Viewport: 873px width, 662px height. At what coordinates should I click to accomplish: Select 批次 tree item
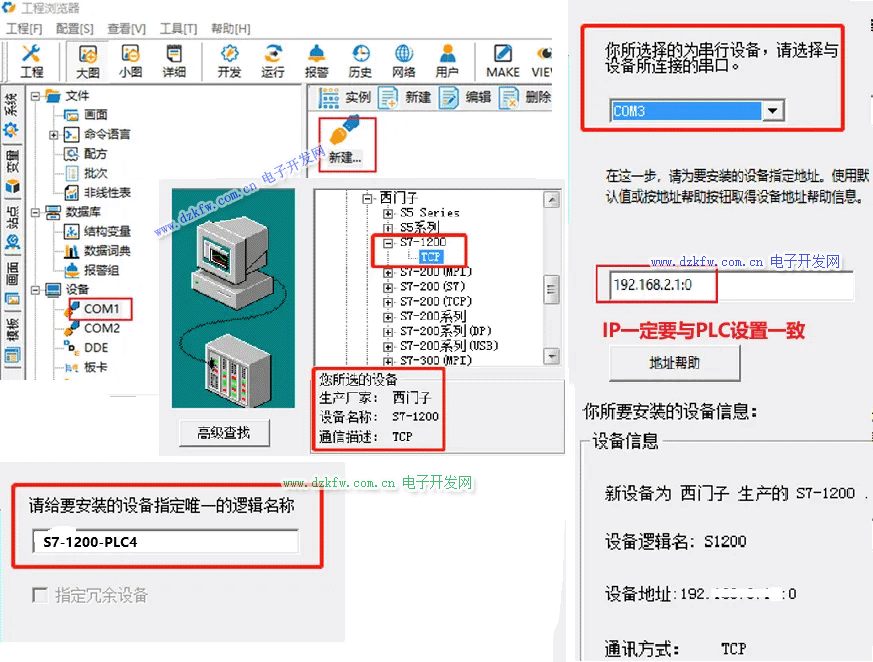pos(95,173)
